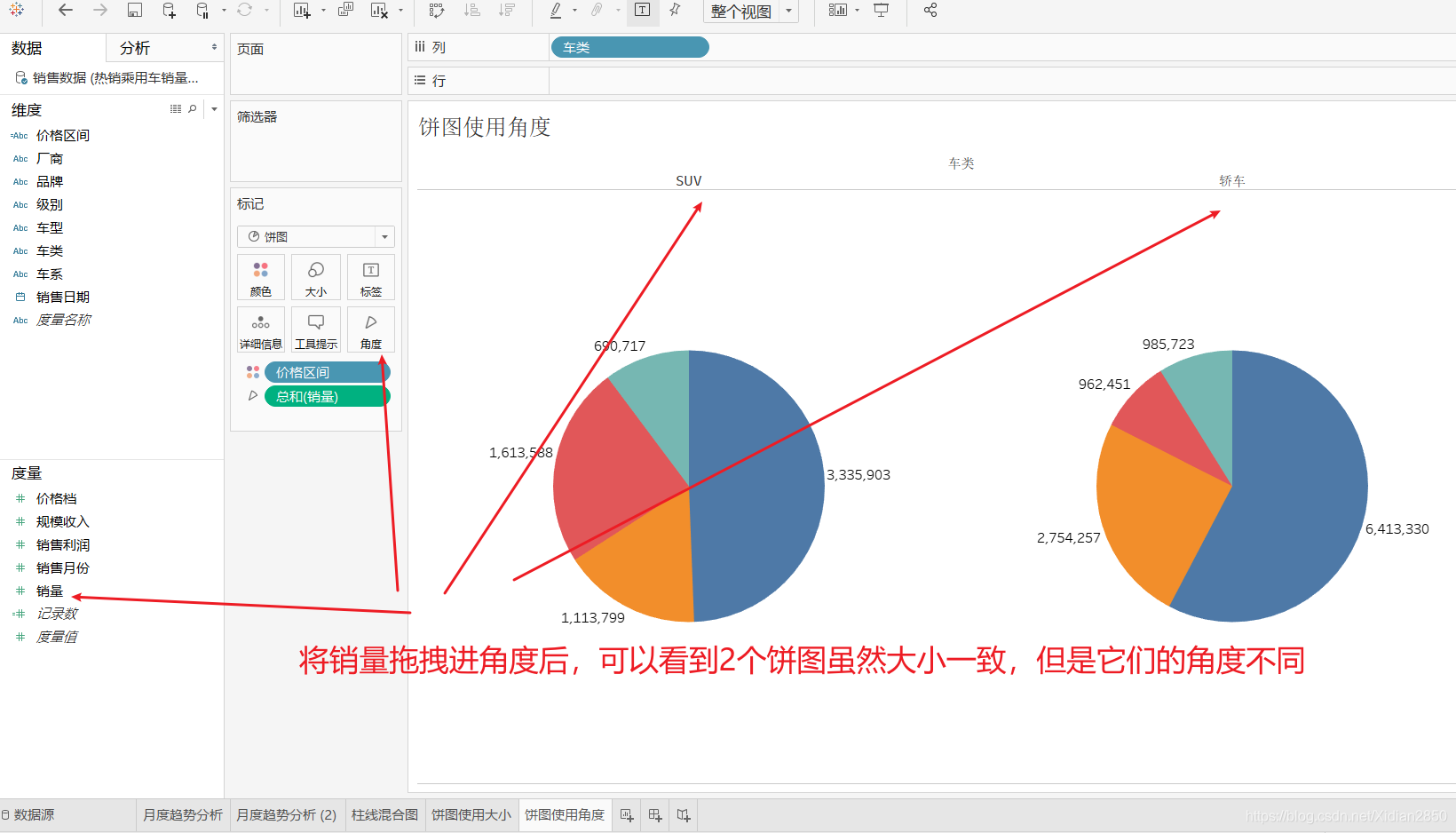The image size is (1456, 833).
Task: Open the mark type dropdown 饼图
Action: [x=315, y=237]
